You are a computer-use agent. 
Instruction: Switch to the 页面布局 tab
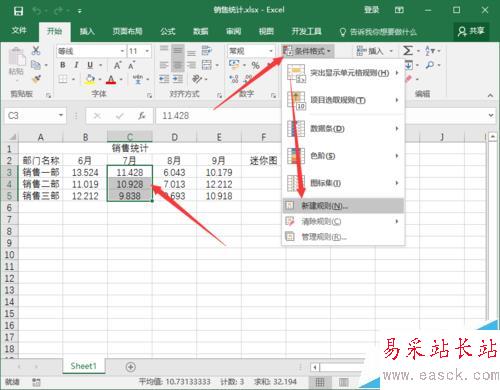[x=127, y=32]
